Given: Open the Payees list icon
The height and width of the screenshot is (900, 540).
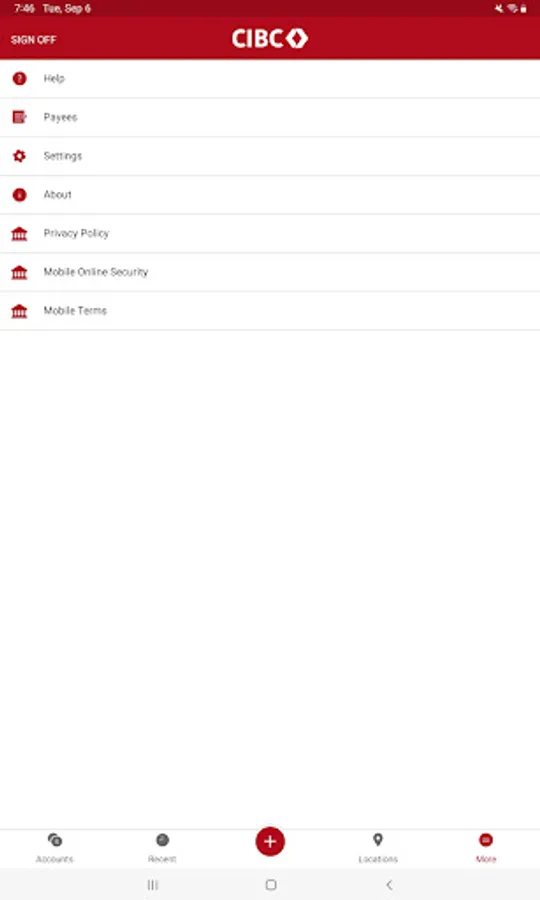Looking at the screenshot, I should [20, 117].
